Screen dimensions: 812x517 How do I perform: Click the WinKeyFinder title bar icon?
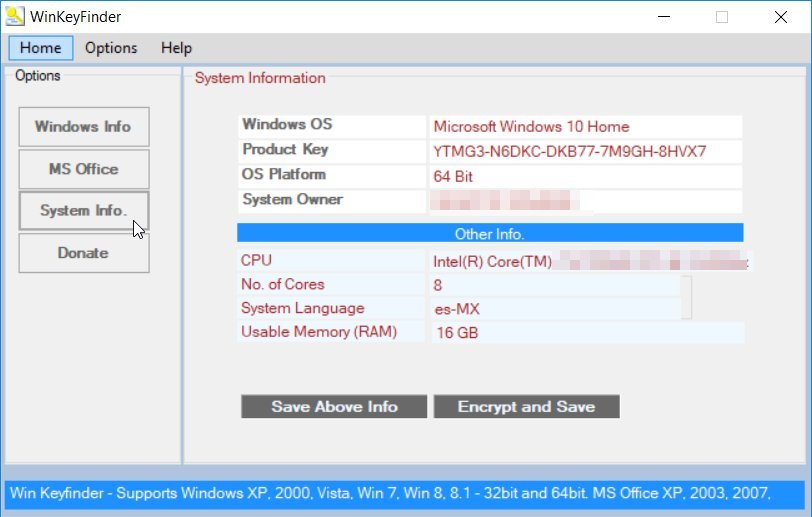14,16
